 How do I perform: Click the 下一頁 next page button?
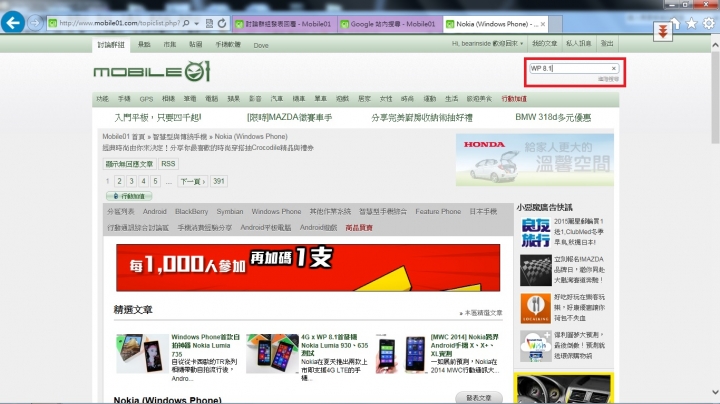tap(192, 181)
